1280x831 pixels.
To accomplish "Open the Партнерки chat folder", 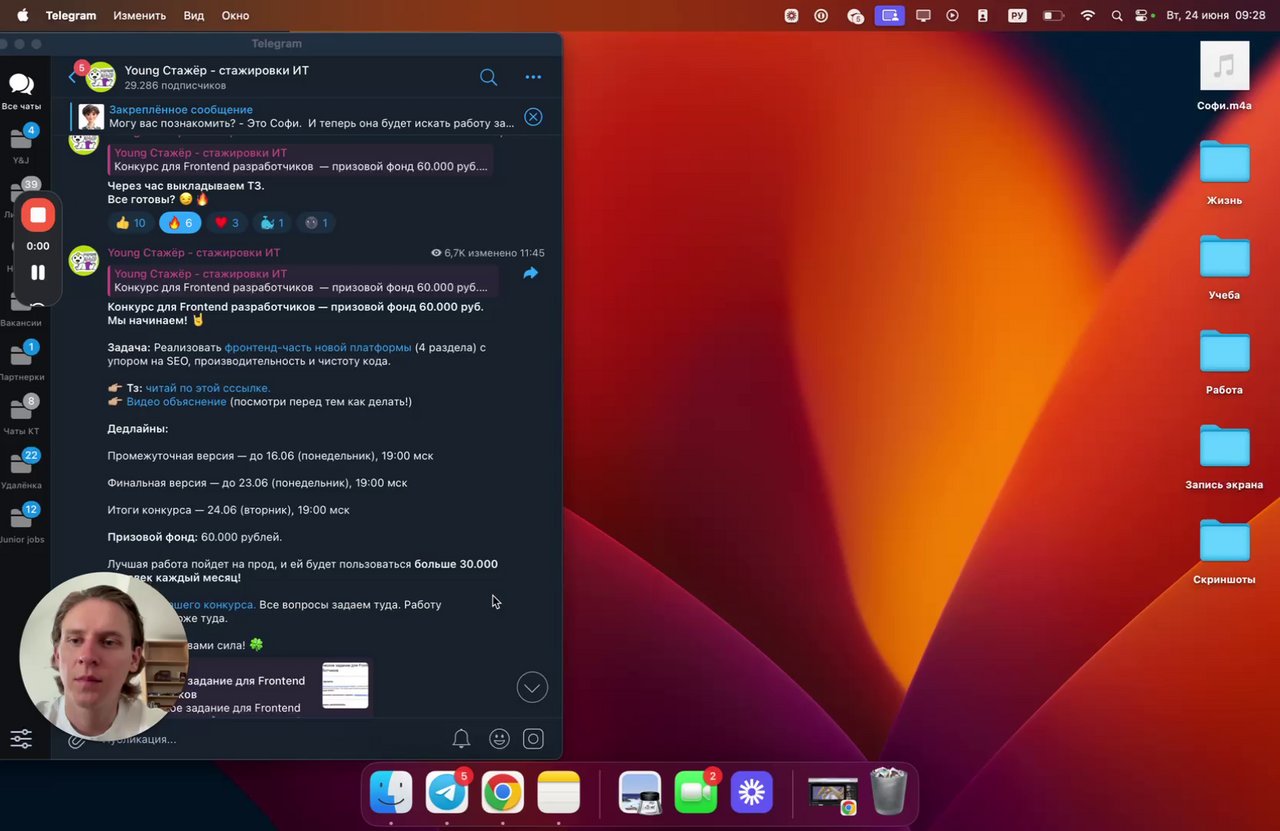I will click(21, 361).
